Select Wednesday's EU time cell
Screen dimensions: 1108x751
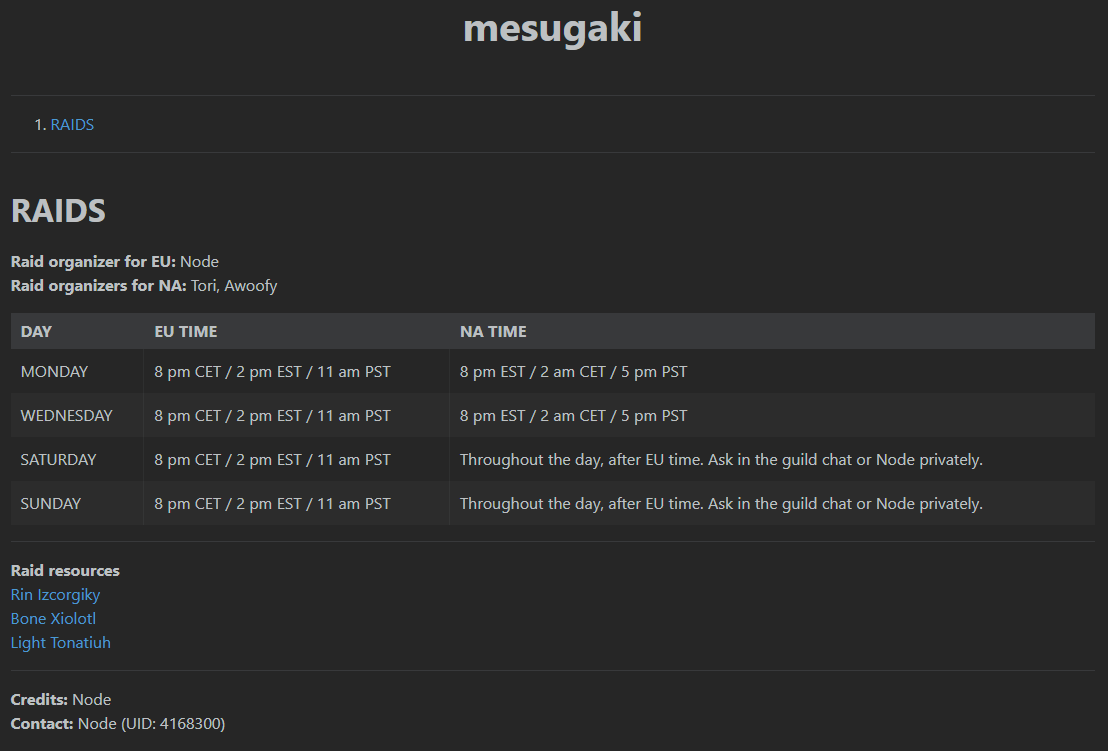(296, 415)
